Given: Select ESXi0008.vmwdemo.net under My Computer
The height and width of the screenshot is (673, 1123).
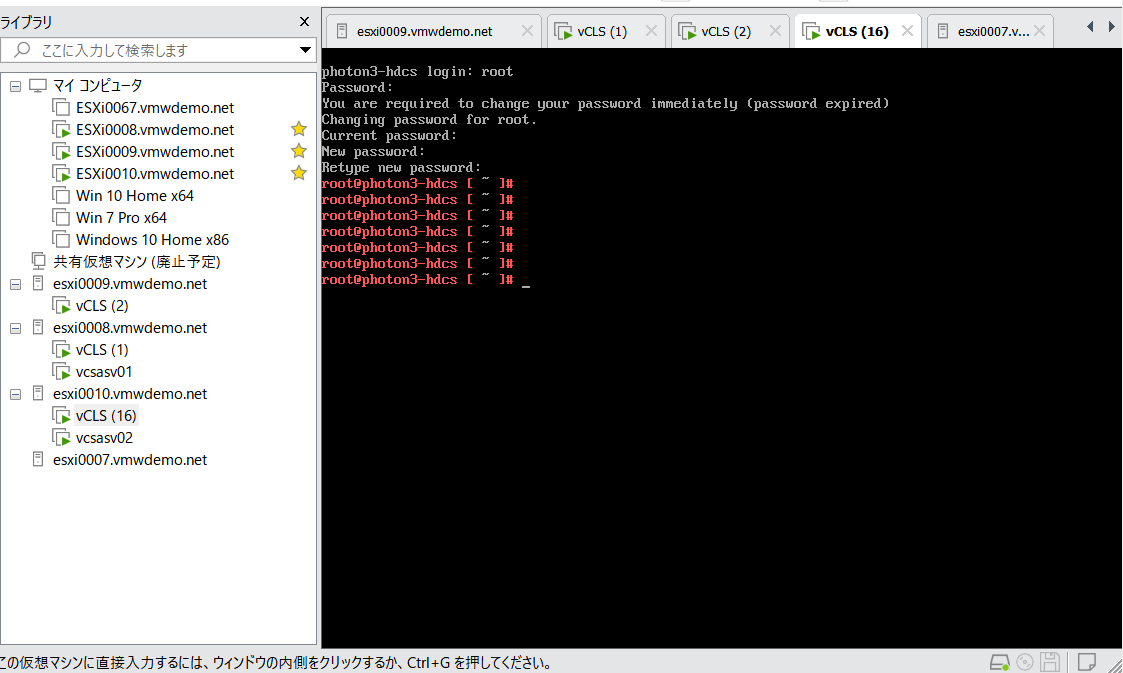Looking at the screenshot, I should [155, 130].
